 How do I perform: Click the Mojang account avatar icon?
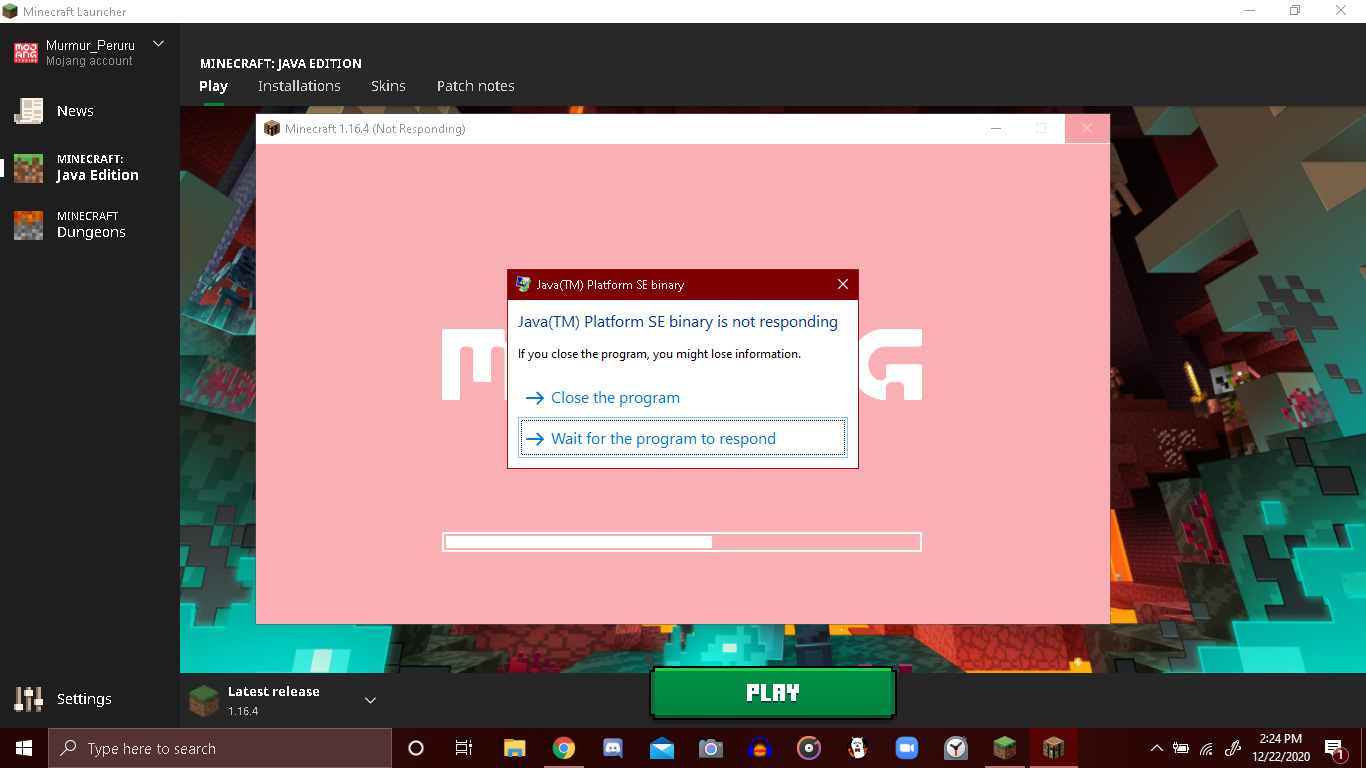pos(26,53)
